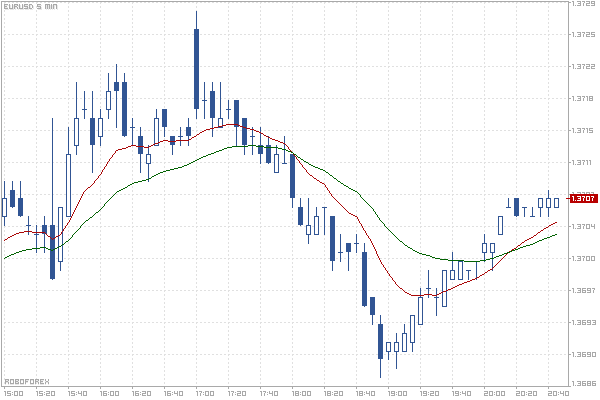
Task: Click the 16:20 time axis label
Action: [x=141, y=393]
